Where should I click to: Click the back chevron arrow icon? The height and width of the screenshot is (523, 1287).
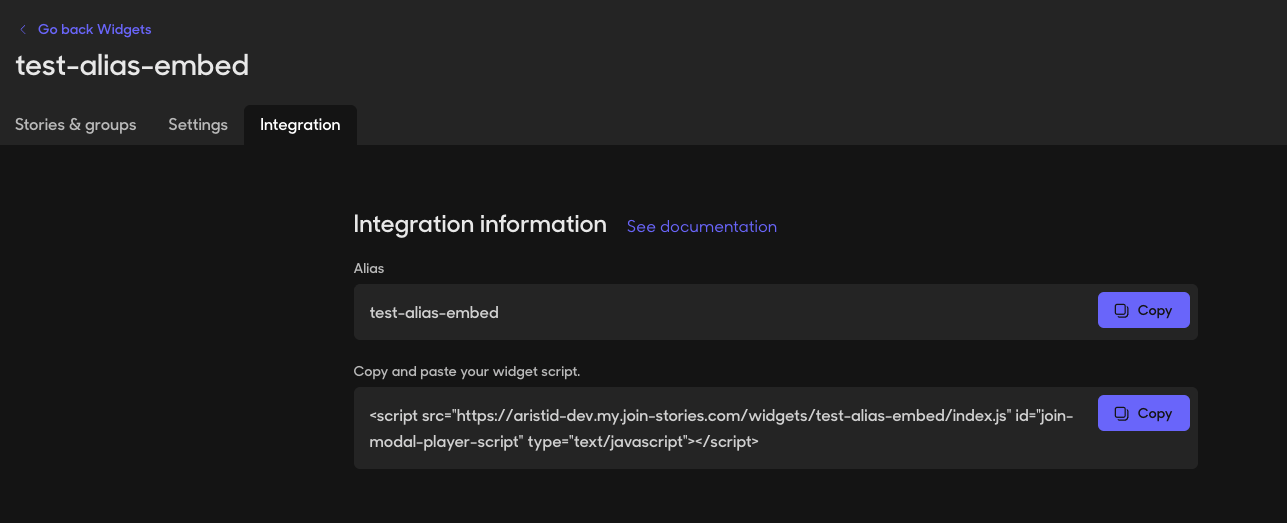23,30
